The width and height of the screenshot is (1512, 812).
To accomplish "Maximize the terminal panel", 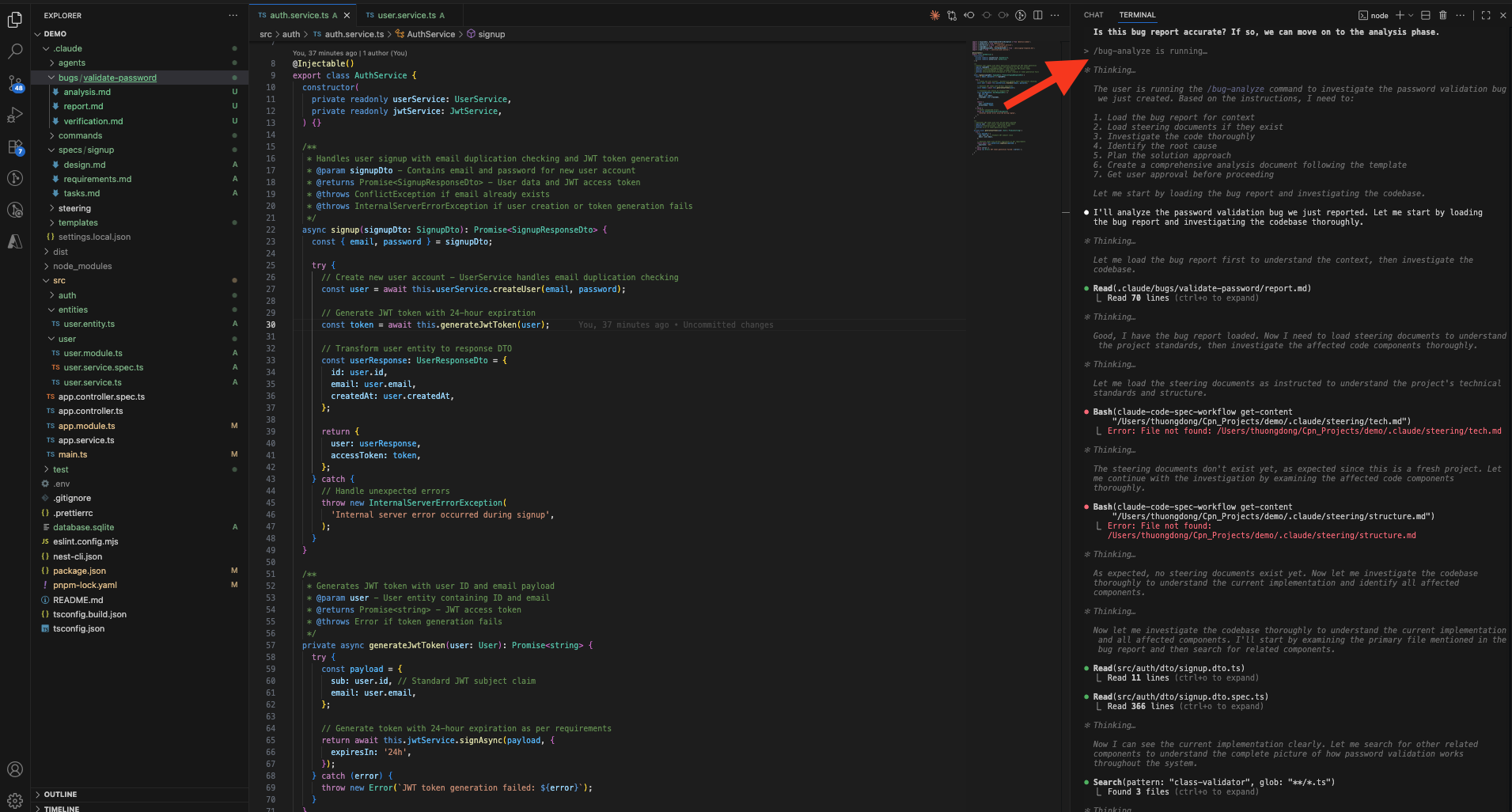I will [1486, 15].
